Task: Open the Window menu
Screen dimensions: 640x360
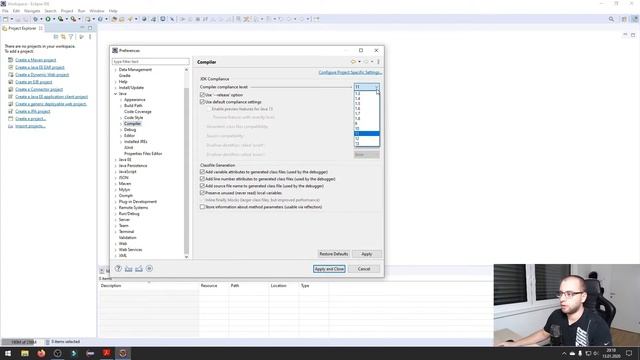Action: click(97, 11)
